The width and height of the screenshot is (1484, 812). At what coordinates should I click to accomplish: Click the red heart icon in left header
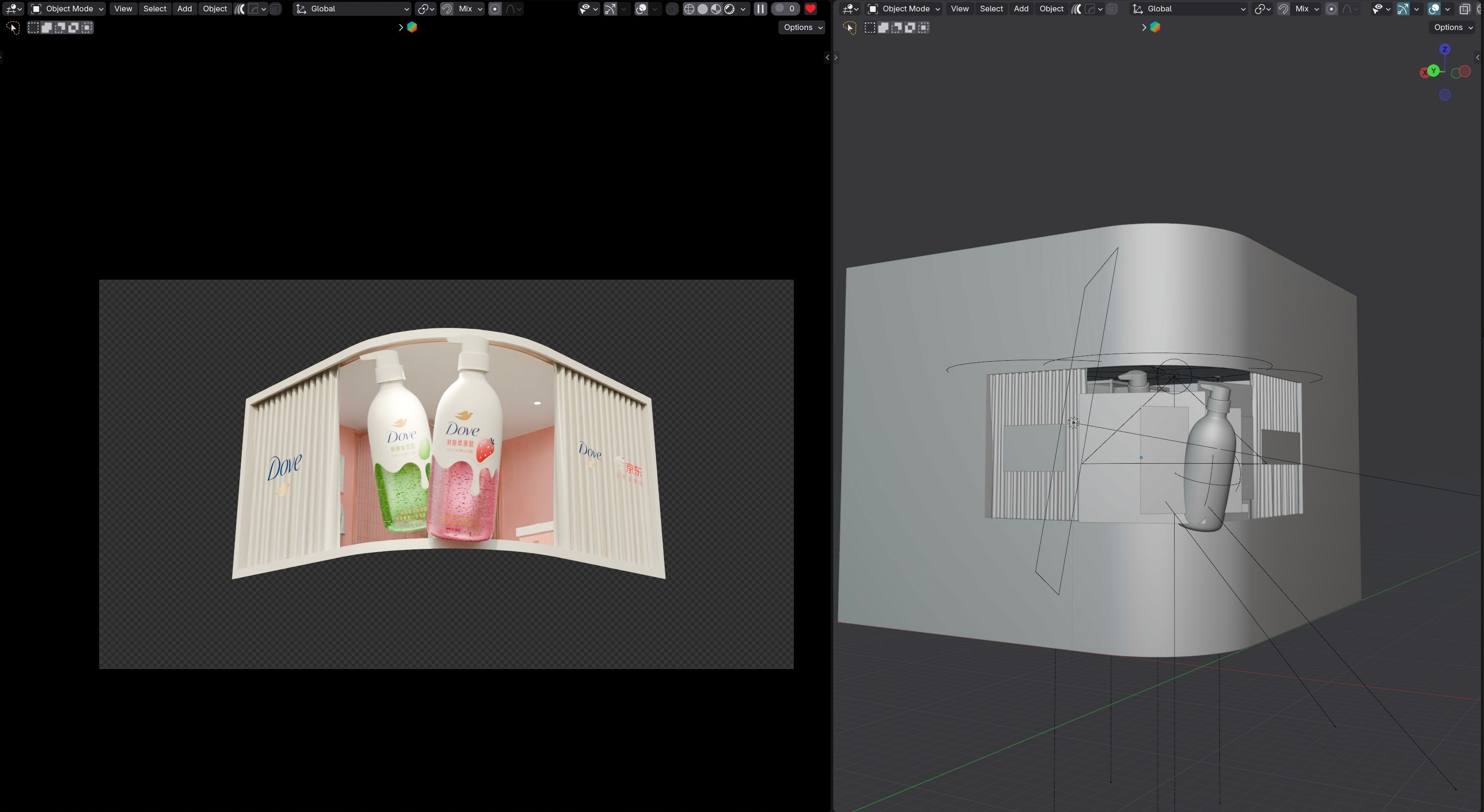pos(810,9)
